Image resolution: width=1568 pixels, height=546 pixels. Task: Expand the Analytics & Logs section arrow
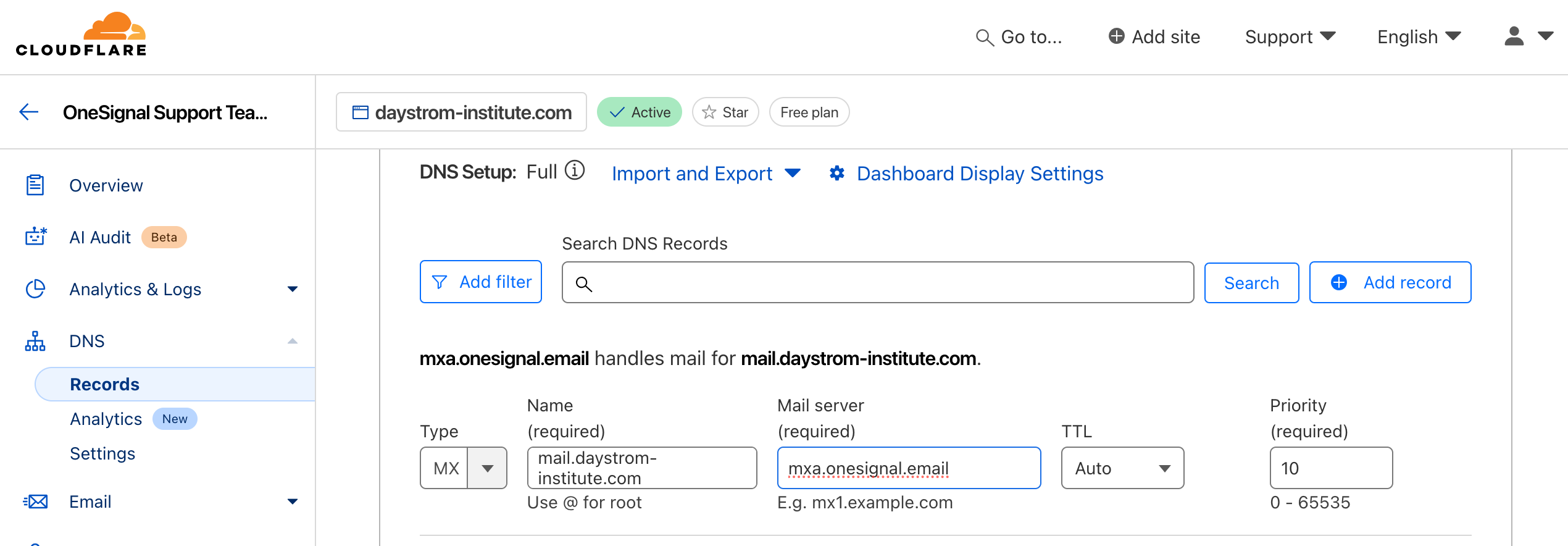(x=293, y=289)
